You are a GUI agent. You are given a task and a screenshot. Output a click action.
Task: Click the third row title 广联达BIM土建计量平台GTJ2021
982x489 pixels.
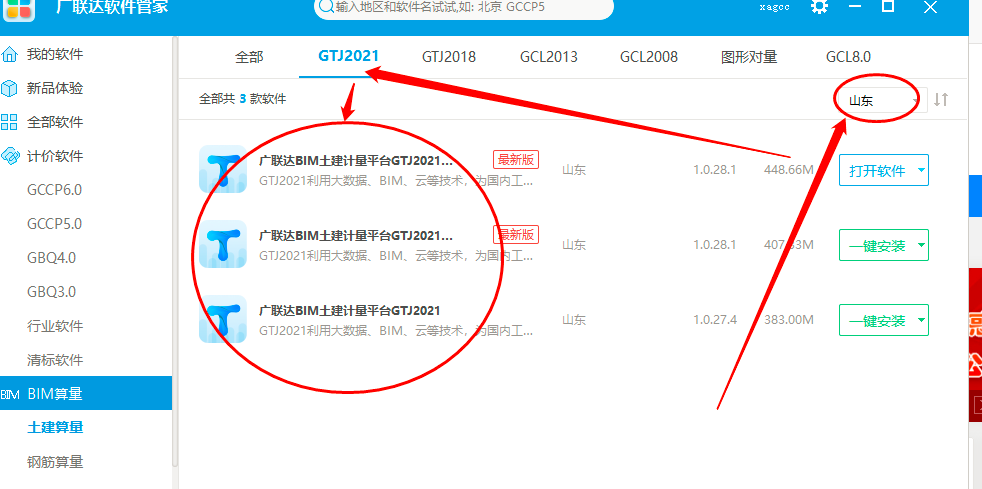[x=349, y=311]
